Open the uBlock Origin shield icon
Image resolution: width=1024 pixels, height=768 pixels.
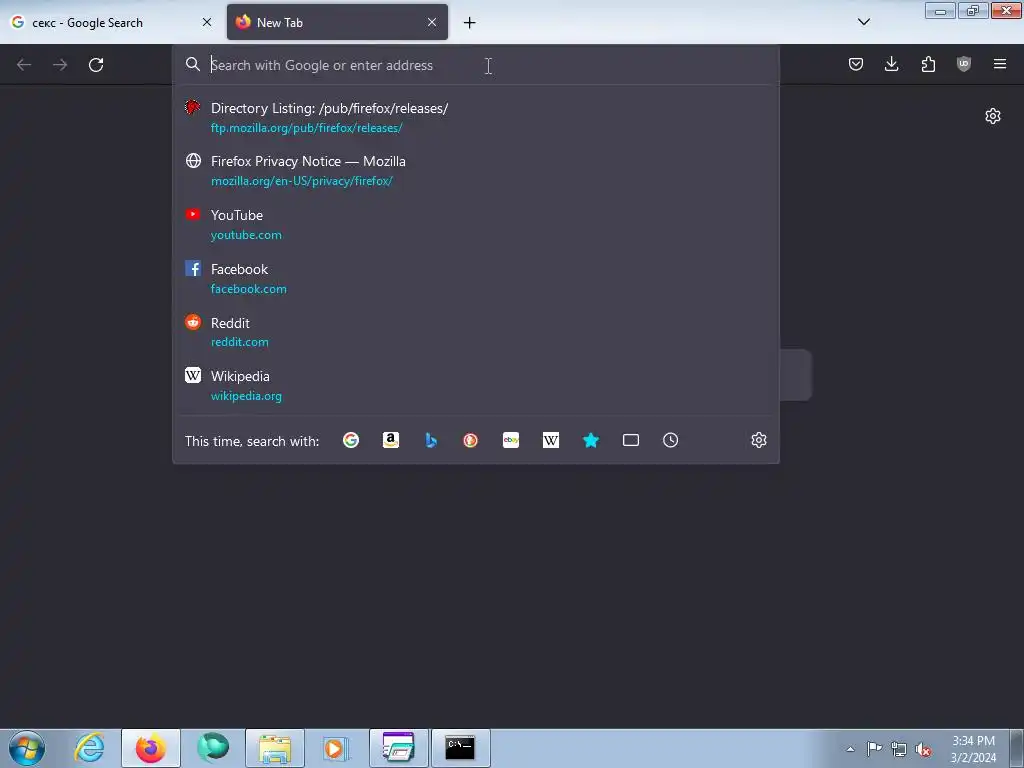point(964,64)
